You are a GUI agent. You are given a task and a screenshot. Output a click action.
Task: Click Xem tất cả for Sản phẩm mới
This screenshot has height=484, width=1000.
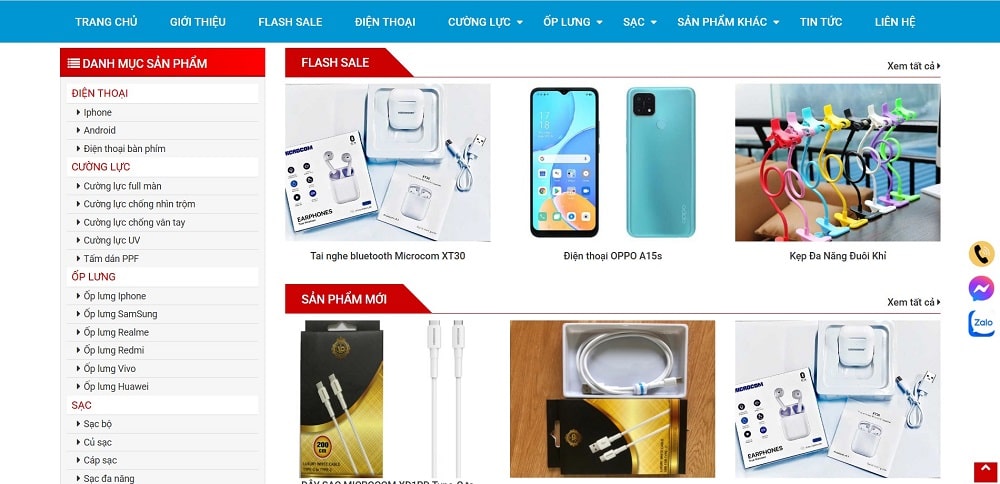click(914, 302)
